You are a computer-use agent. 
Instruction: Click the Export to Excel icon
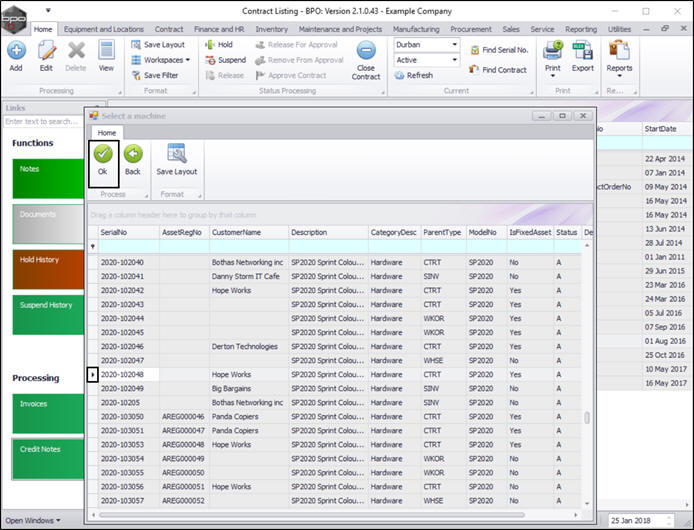coord(582,50)
